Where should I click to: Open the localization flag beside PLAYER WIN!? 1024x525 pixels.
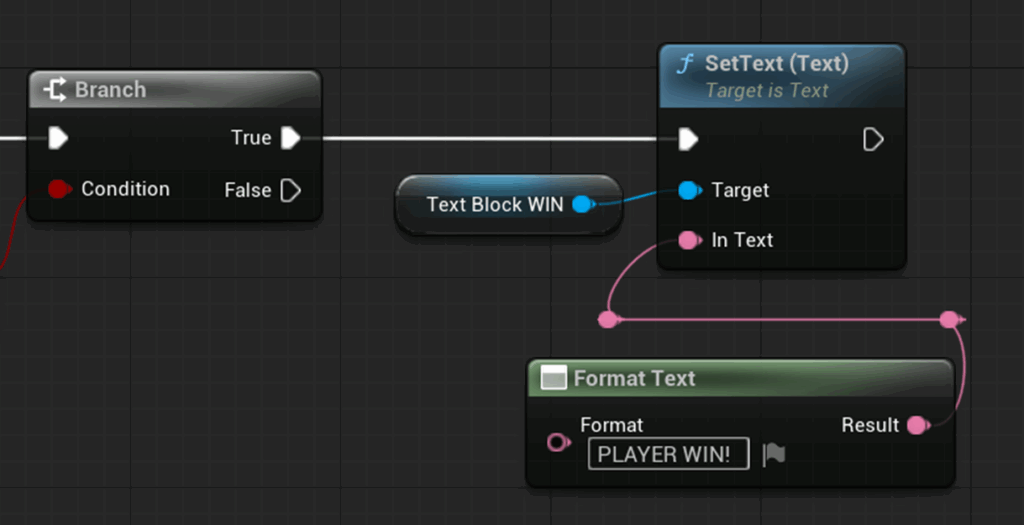[x=774, y=455]
